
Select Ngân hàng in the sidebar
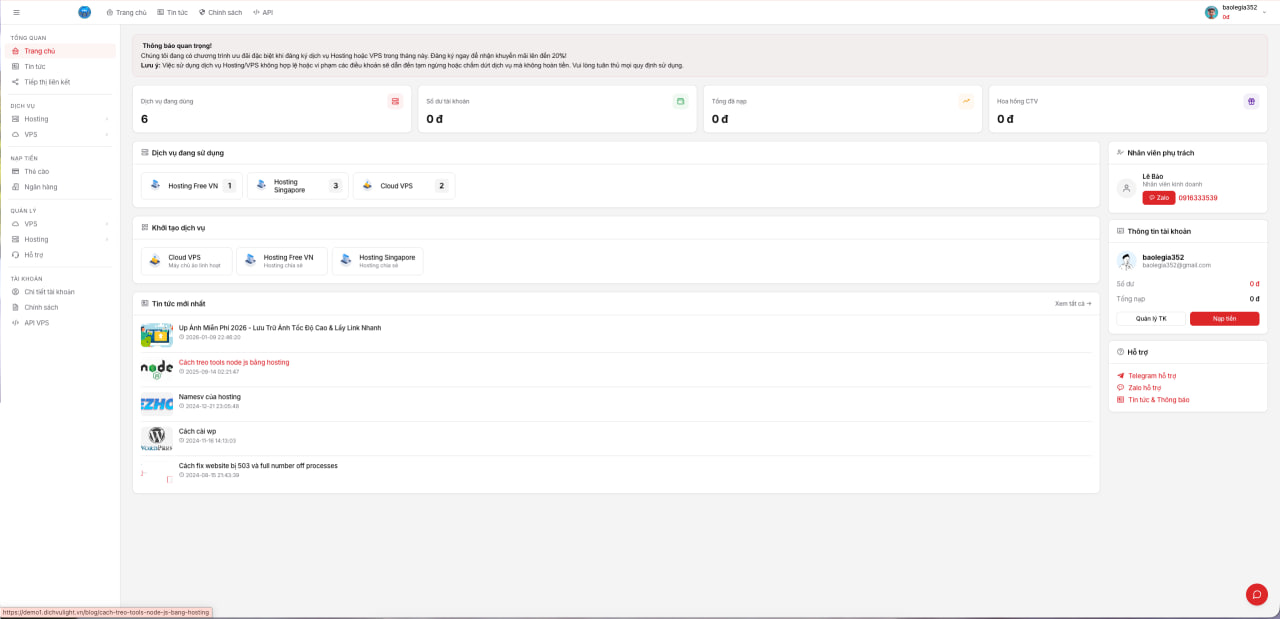[x=40, y=186]
